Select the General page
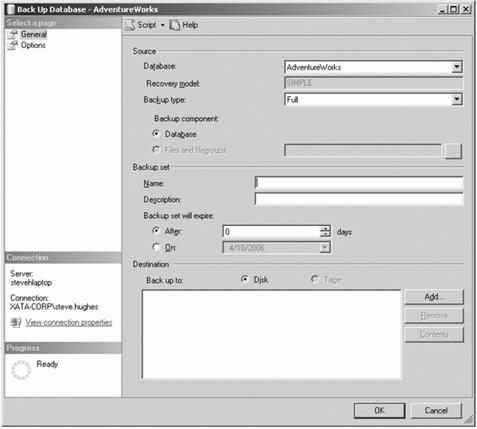This screenshot has width=477, height=429. click(34, 34)
